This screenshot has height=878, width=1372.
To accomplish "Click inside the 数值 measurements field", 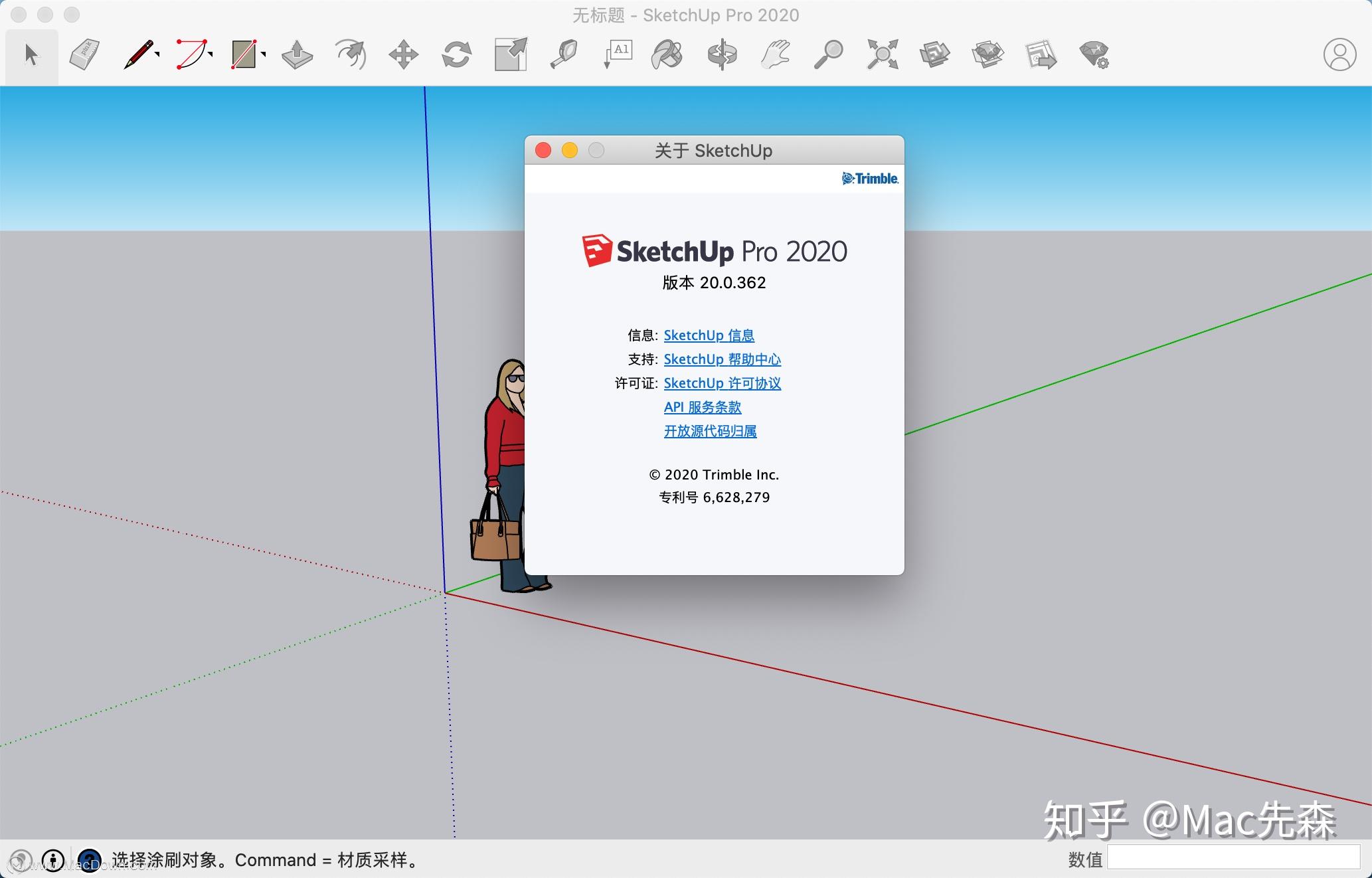I will click(x=1235, y=859).
